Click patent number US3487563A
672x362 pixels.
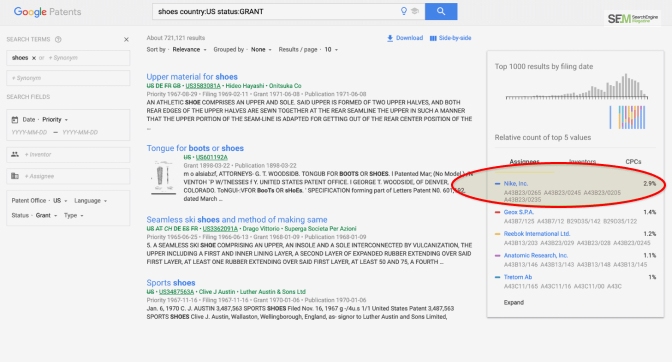pos(176,292)
